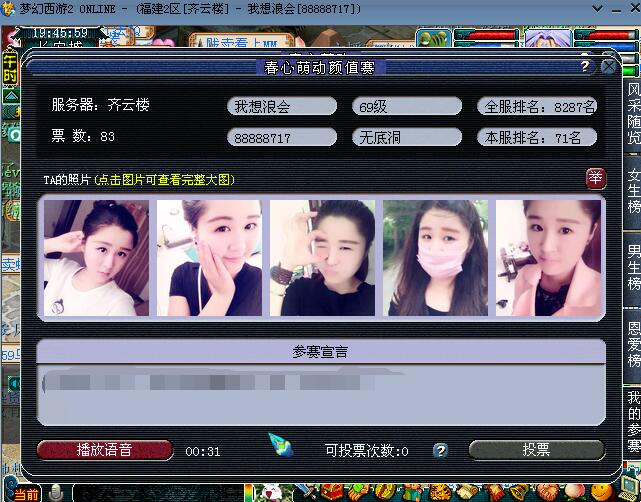The width and height of the screenshot is (641, 502).
Task: Click the 本服排名: 71名 field
Action: coord(537,137)
